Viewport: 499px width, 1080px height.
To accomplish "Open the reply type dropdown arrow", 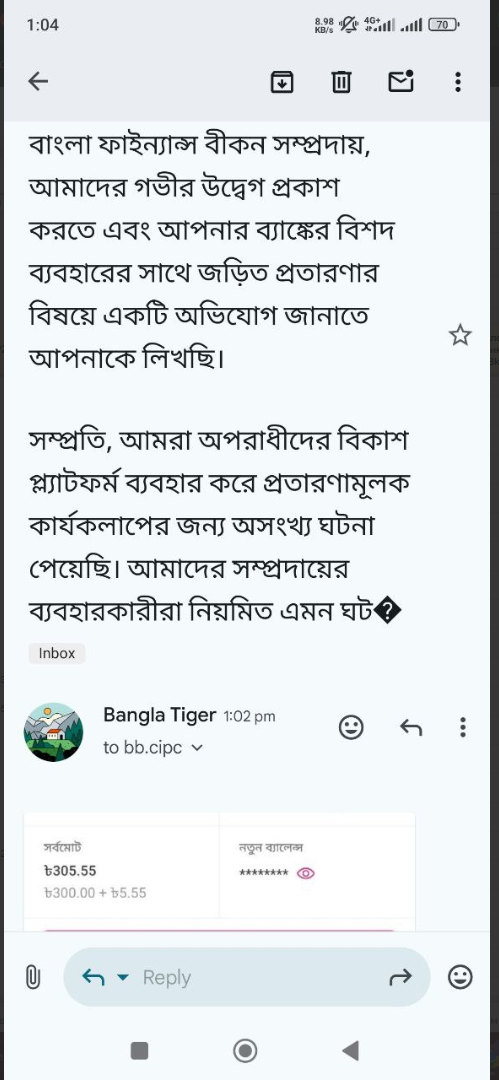I will point(123,977).
